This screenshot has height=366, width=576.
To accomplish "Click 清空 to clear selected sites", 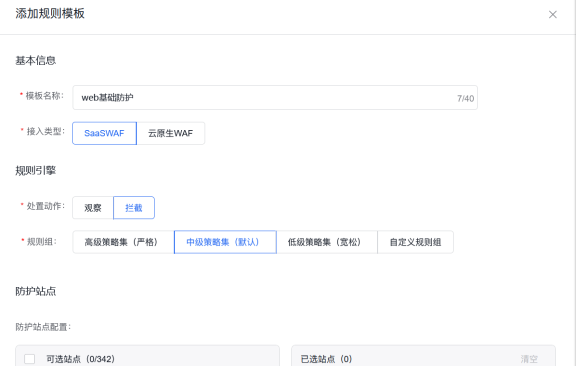I will [x=529, y=359].
